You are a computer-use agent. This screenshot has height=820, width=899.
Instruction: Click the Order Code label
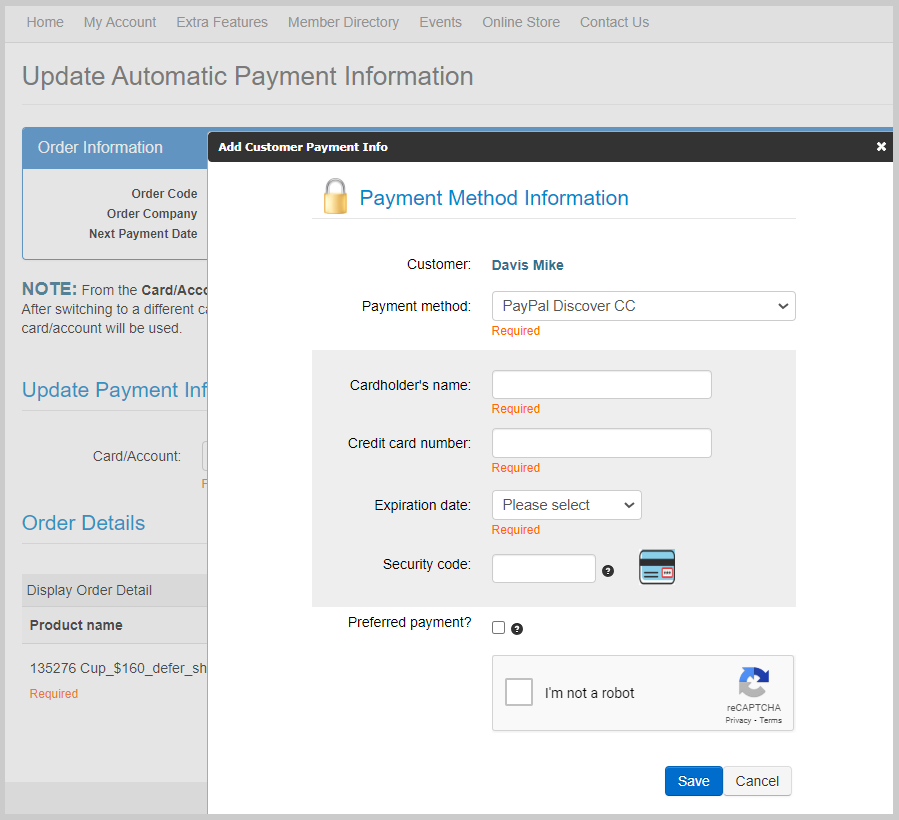165,194
